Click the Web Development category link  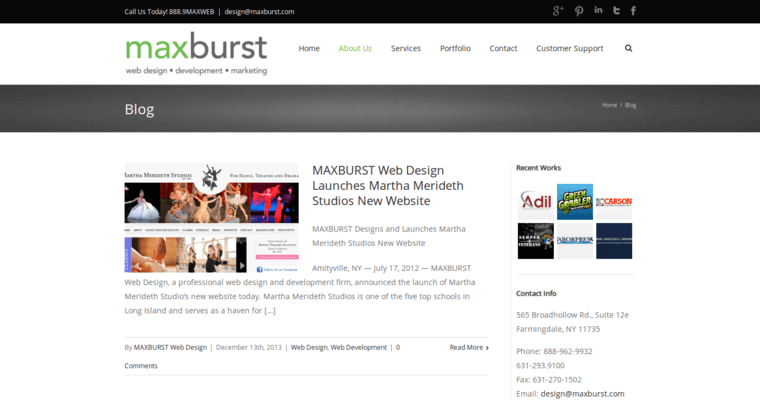(x=358, y=347)
